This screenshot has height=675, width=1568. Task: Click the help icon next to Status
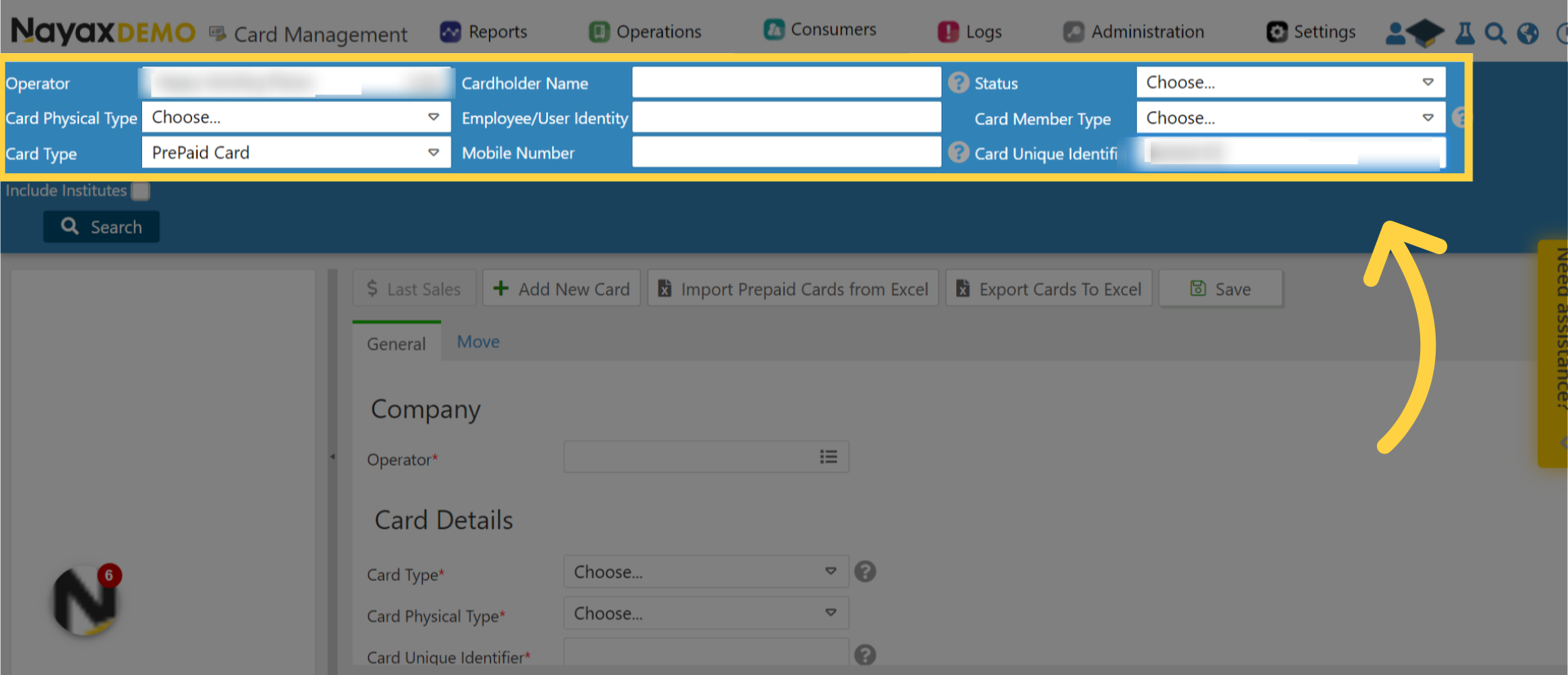[x=959, y=83]
